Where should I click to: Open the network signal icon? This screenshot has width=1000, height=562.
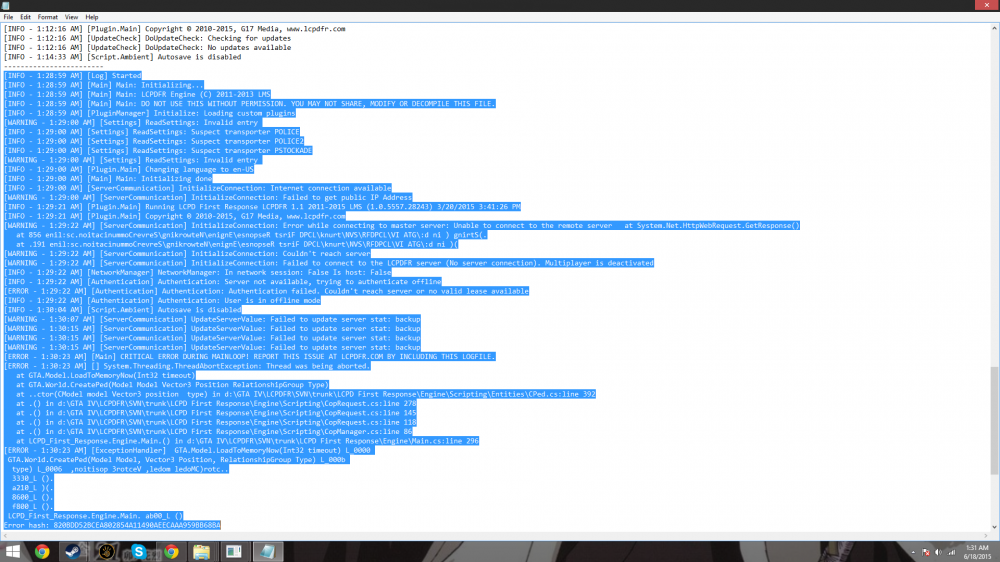[x=951, y=552]
